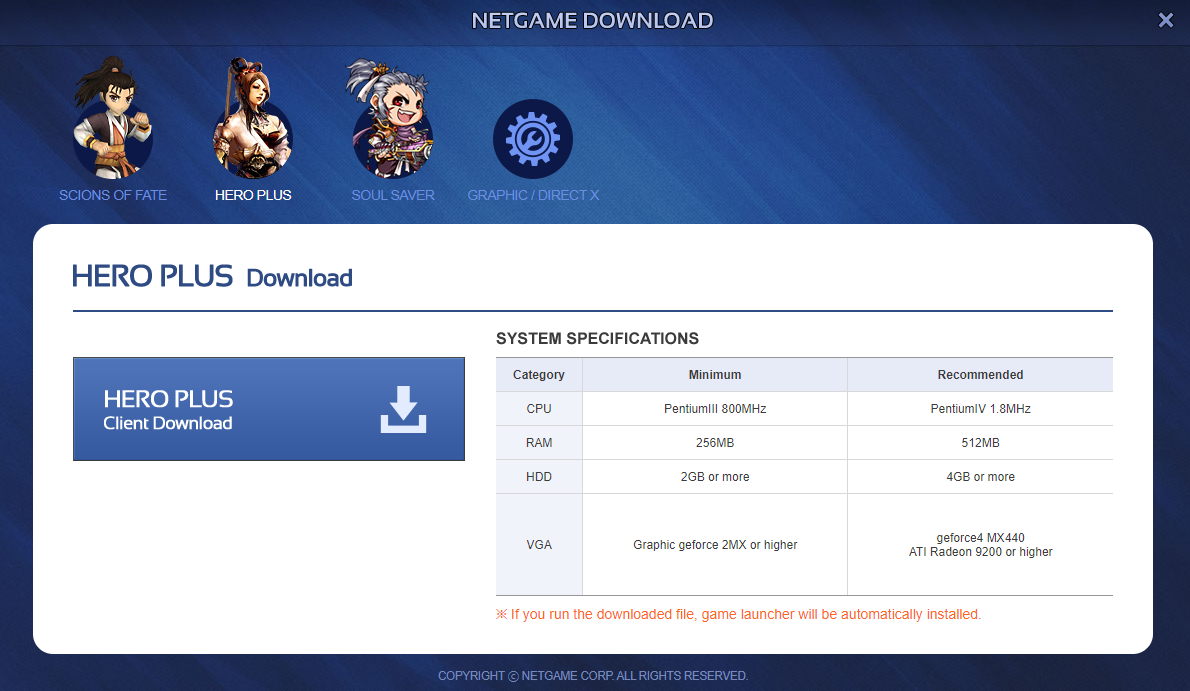Click the Category column header
Viewport: 1190px width, 691px height.
(x=539, y=375)
